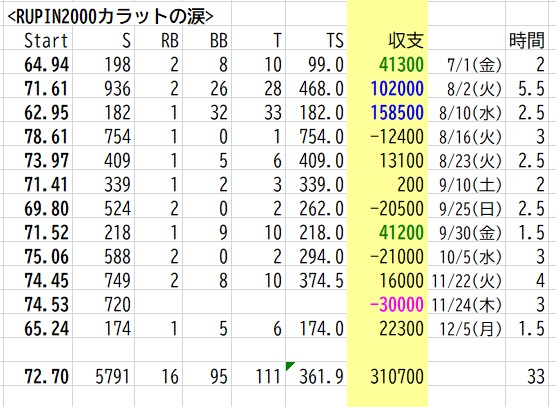Select the RUPIN2000 title cell
This screenshot has width=556, height=407.
click(110, 17)
